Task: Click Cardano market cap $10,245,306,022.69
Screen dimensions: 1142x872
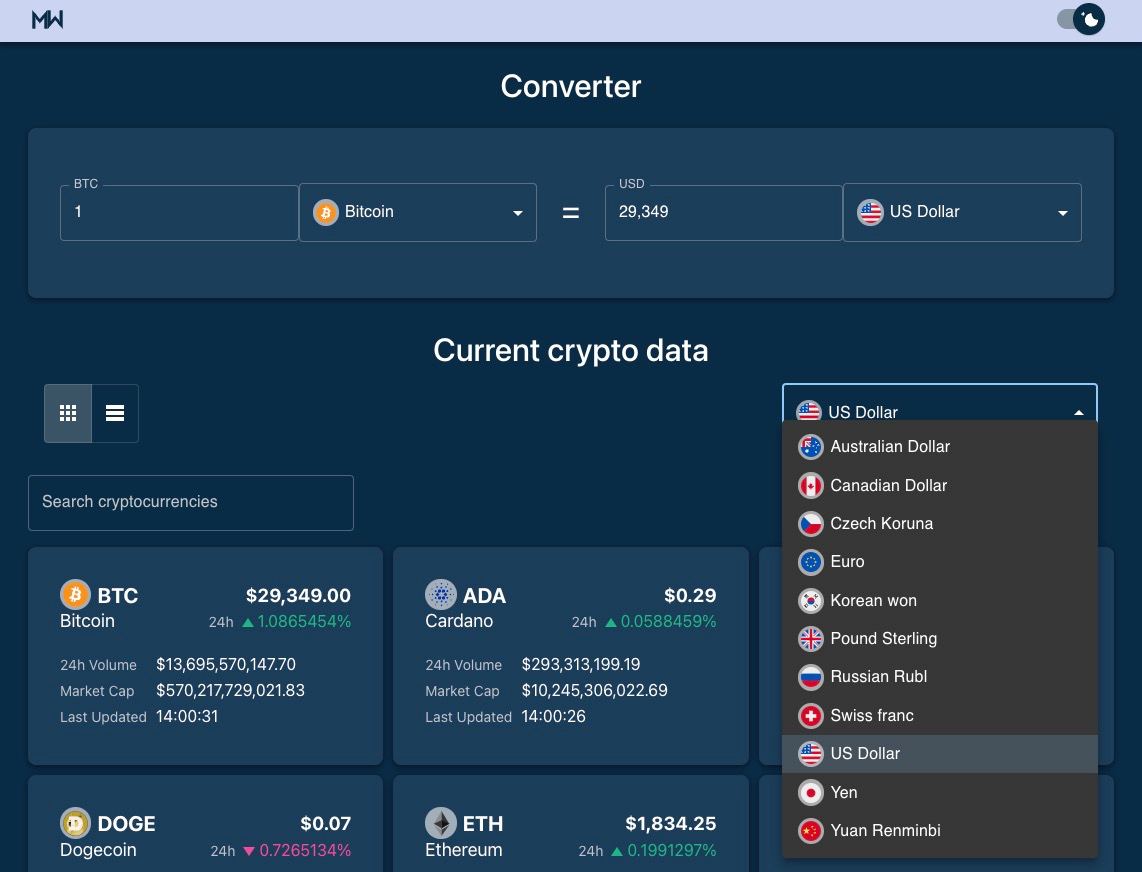Action: (x=594, y=691)
